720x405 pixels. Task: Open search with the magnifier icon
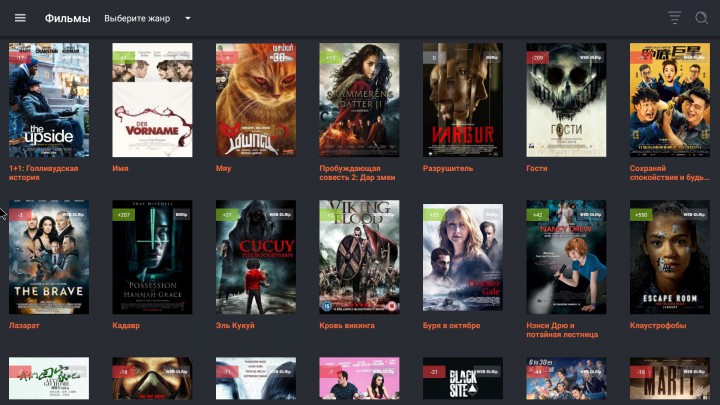tap(701, 18)
